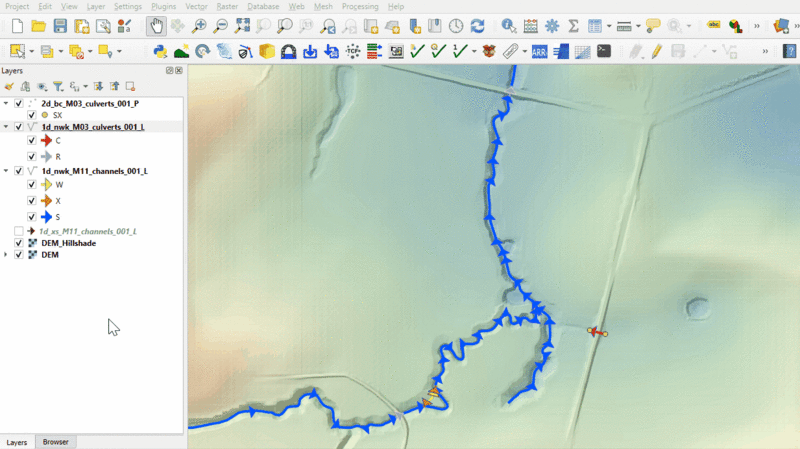Open the Statistical Summary sigma icon
The height and width of the screenshot is (449, 800).
(x=573, y=26)
